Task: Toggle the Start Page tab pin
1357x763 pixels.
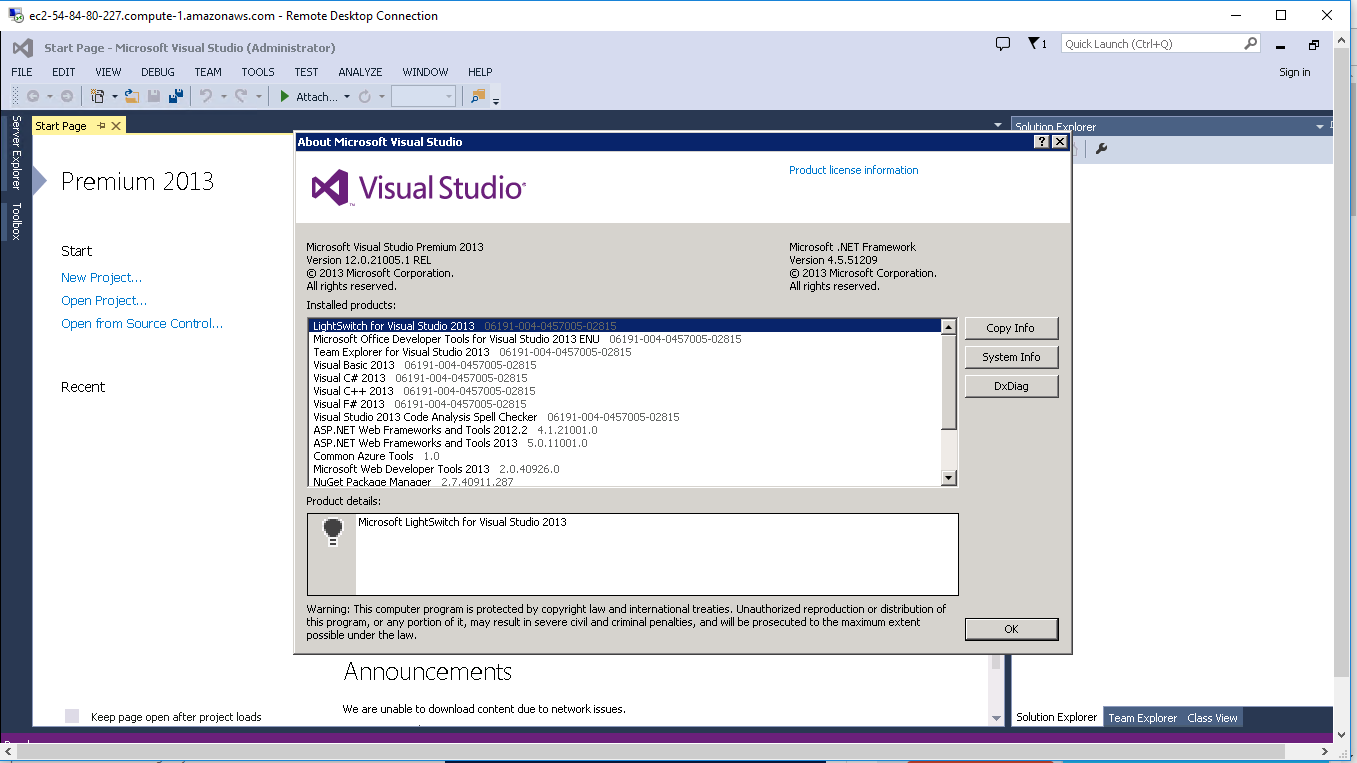Action: pos(101,126)
